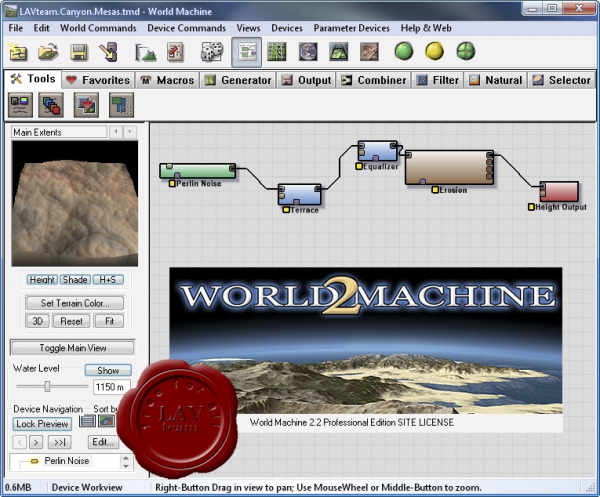
Task: Toggle the H+S preview mode
Action: coord(108,280)
